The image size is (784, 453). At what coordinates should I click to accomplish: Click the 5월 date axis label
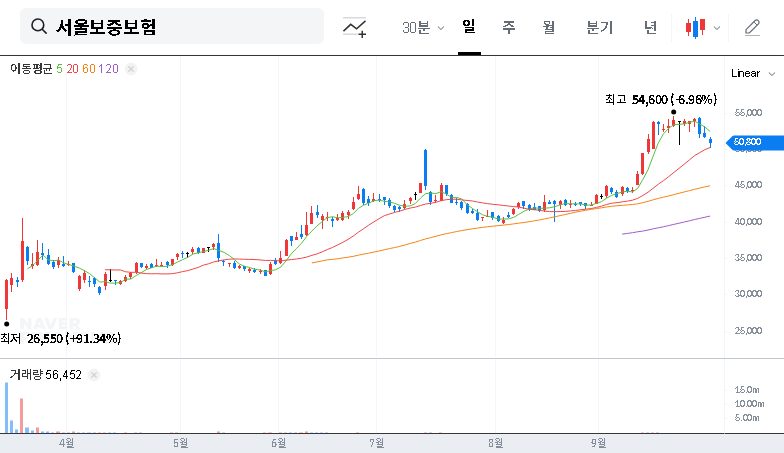pos(180,443)
